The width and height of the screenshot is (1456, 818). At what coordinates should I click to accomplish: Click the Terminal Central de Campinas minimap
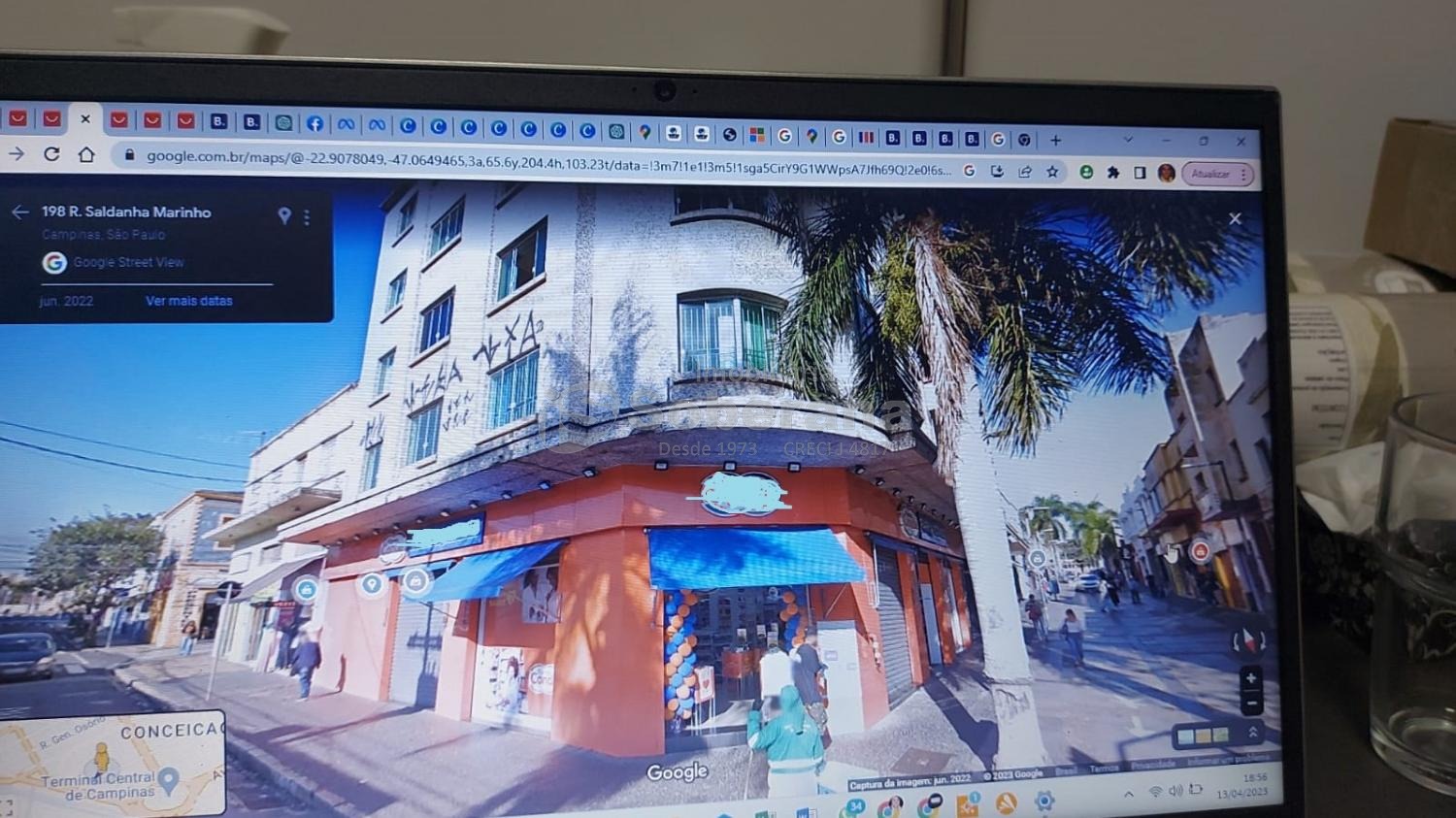click(x=112, y=765)
